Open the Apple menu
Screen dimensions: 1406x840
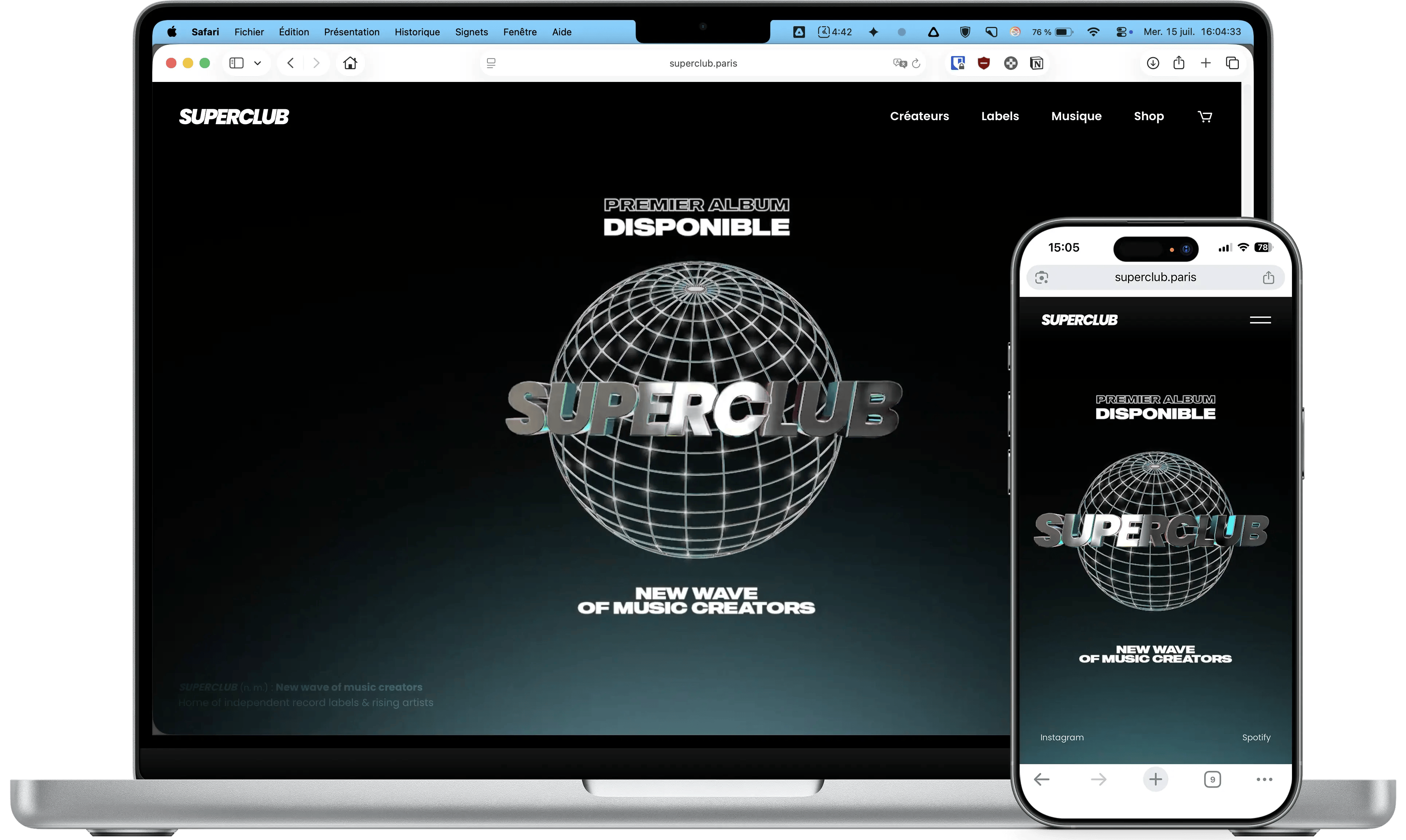tap(172, 32)
